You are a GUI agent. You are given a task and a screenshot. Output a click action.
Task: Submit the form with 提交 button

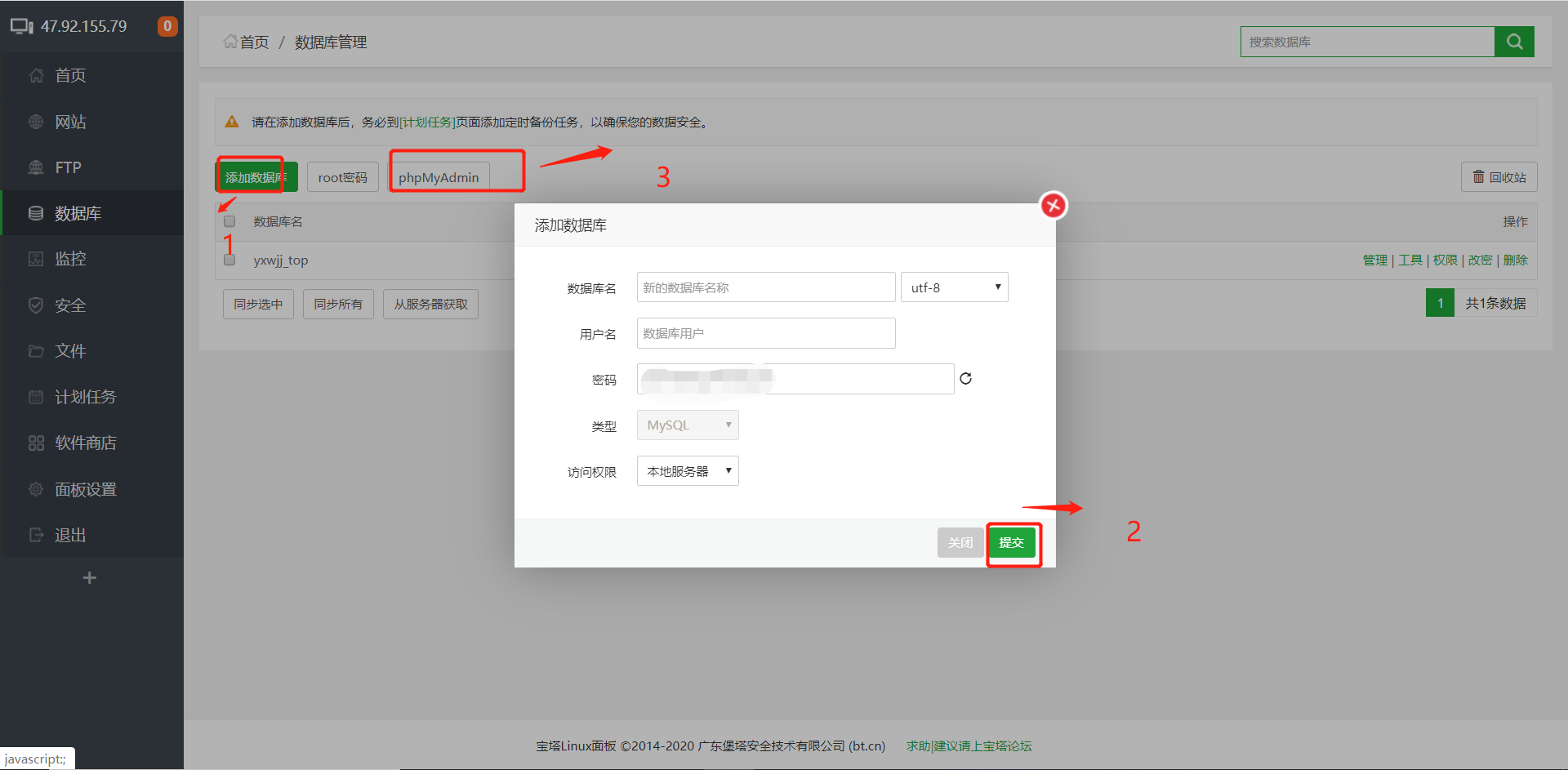coord(1013,542)
